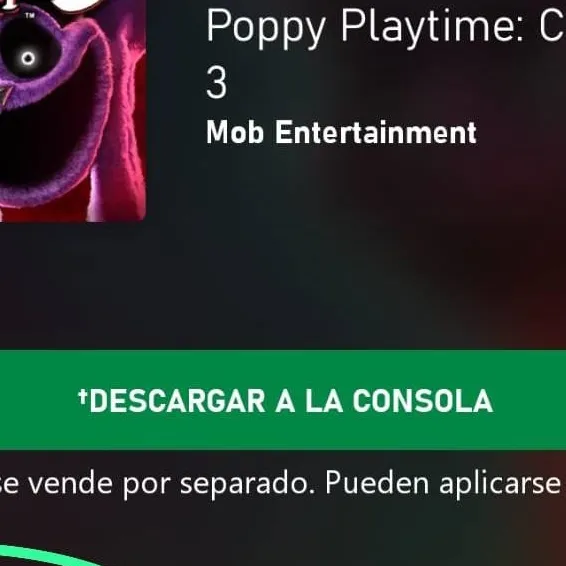Click the word 'Entertainment' under the title
This screenshot has width=566, height=566.
coord(376,132)
